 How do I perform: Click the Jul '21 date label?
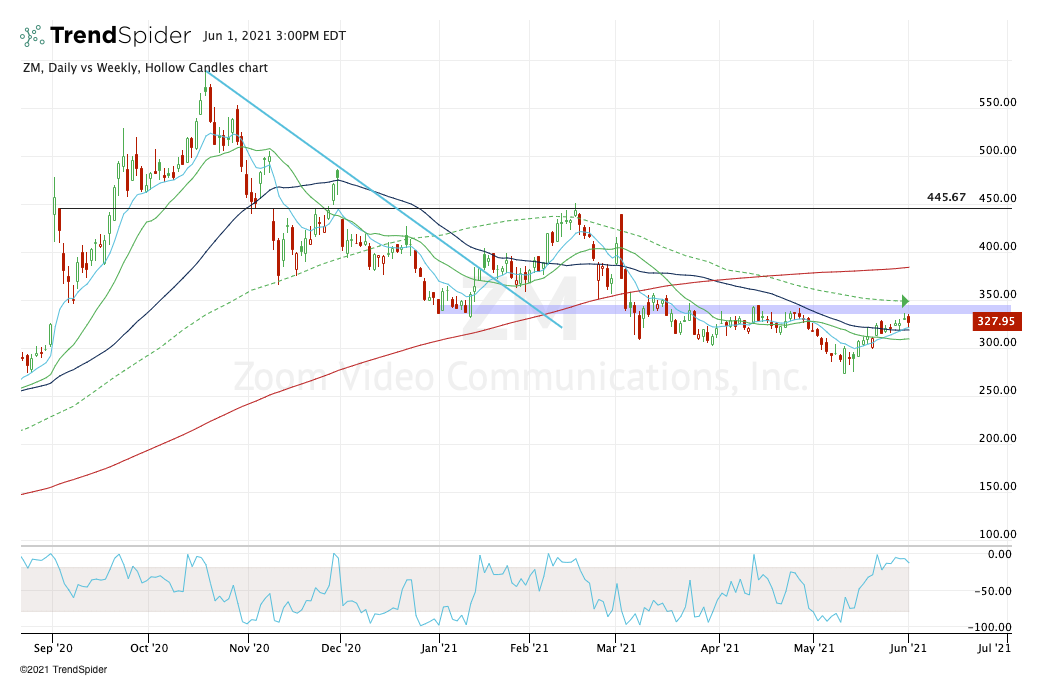click(x=994, y=648)
